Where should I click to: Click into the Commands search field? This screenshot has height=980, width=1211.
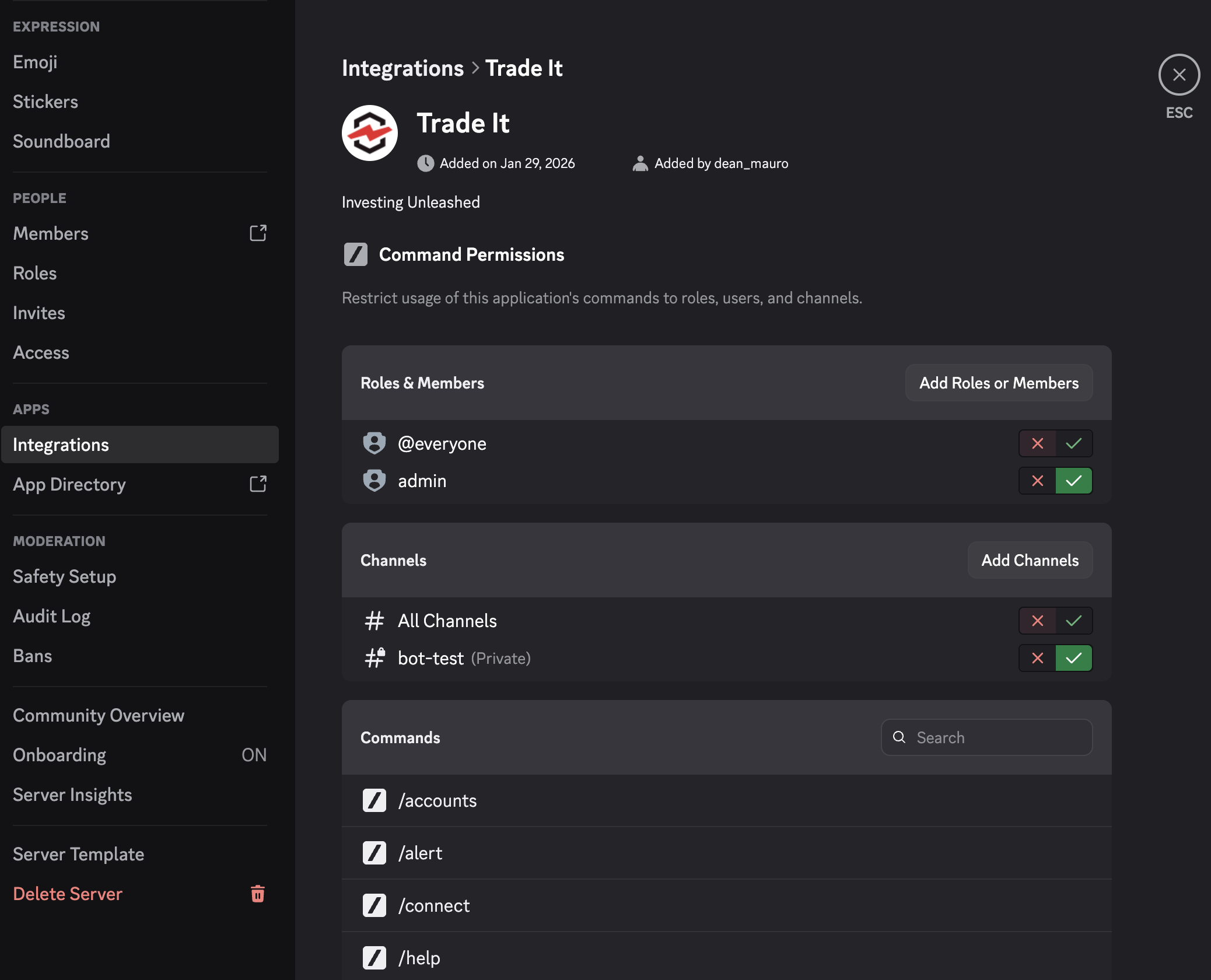986,737
